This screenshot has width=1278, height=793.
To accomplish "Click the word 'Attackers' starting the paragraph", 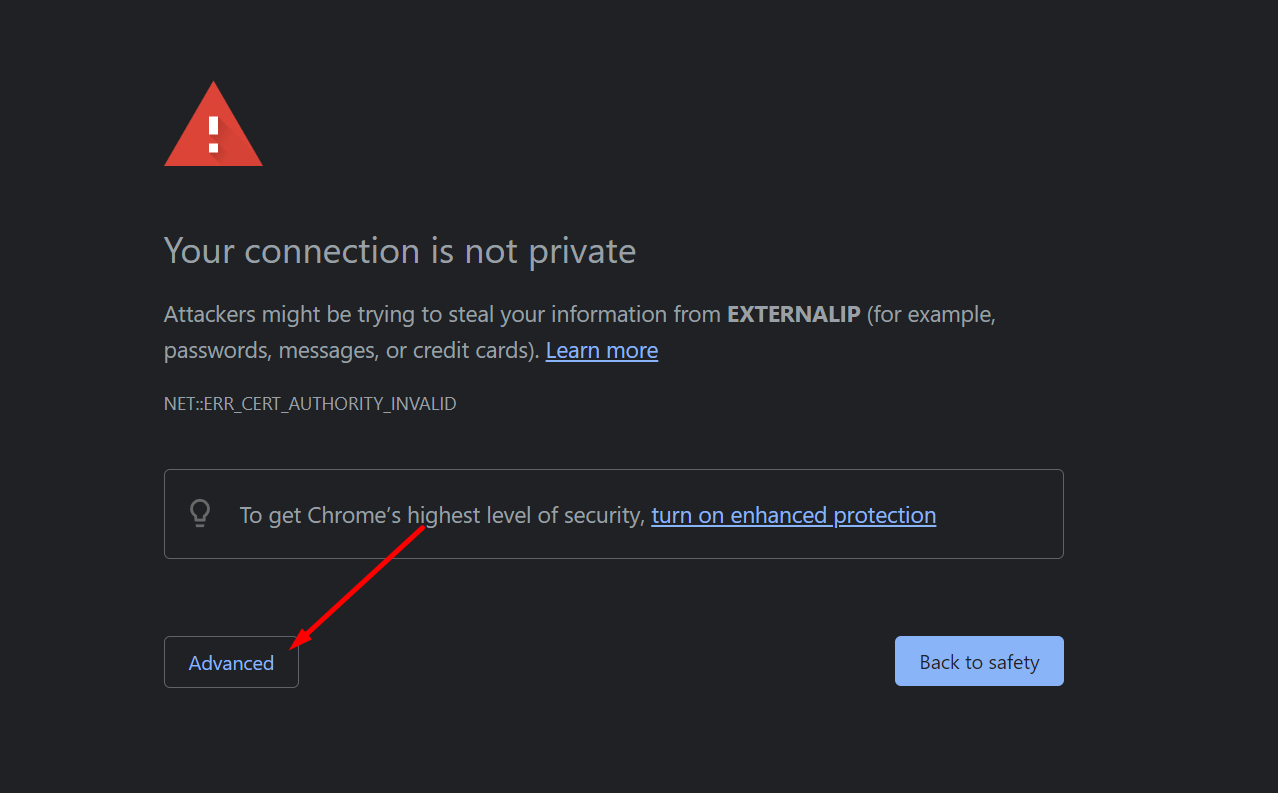I will click(210, 314).
